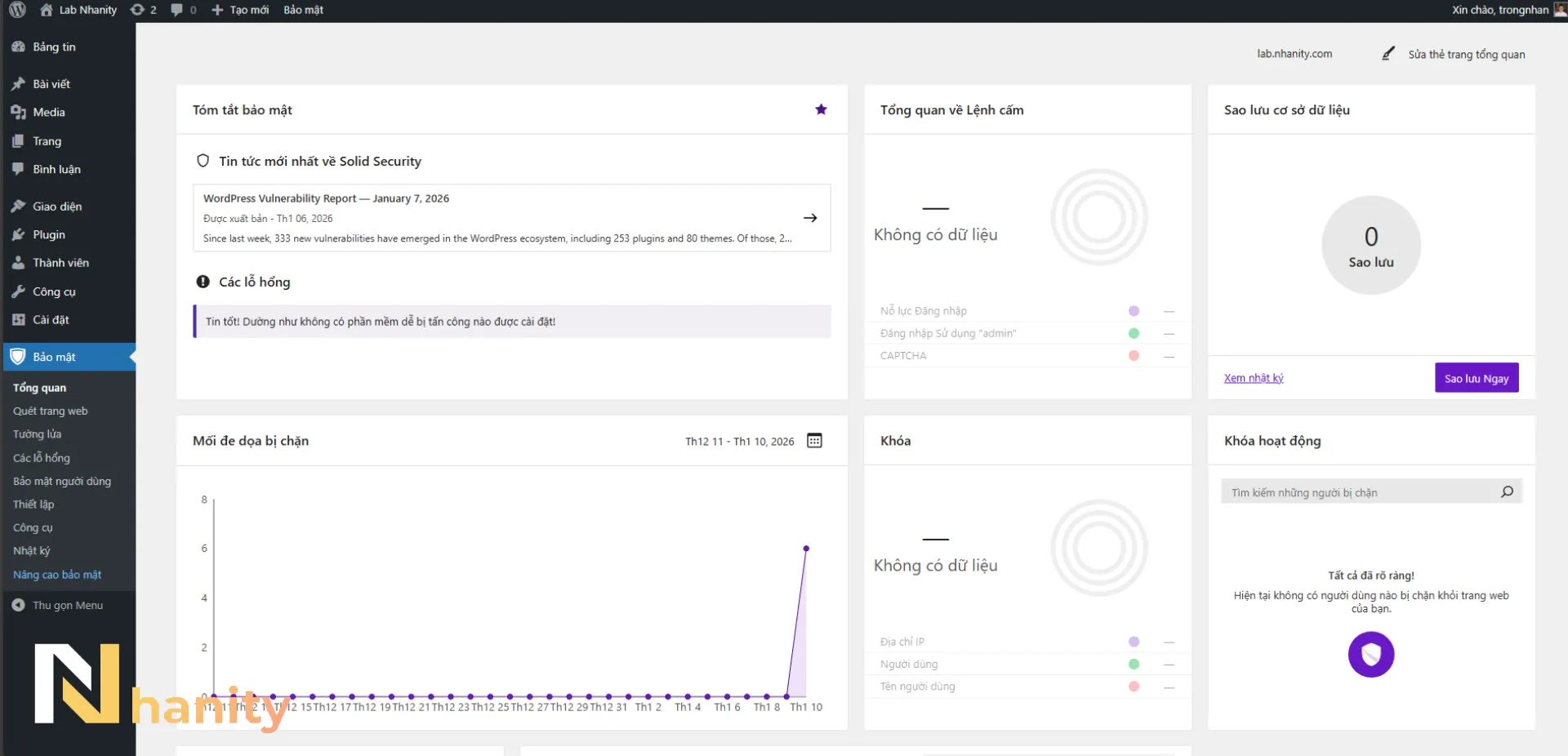Open Nâng cao bảo mật link
1568x756 pixels.
pos(57,575)
